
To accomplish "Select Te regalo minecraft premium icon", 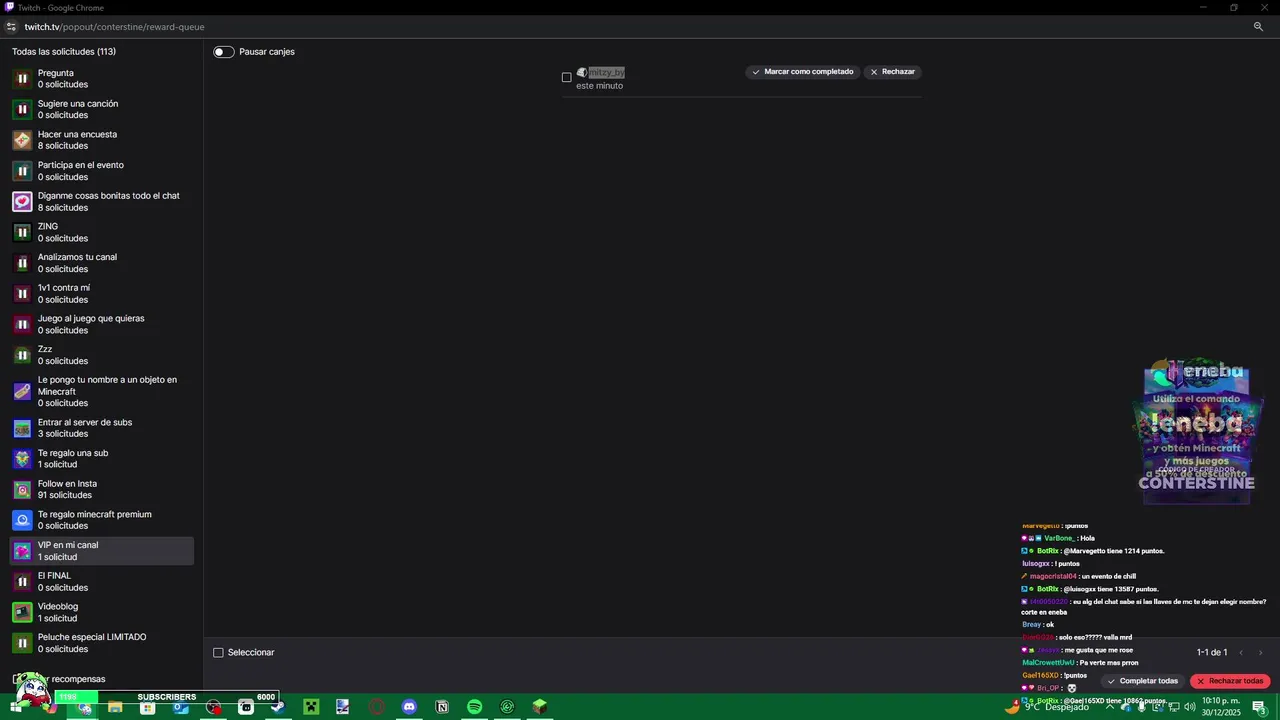I will 22,520.
